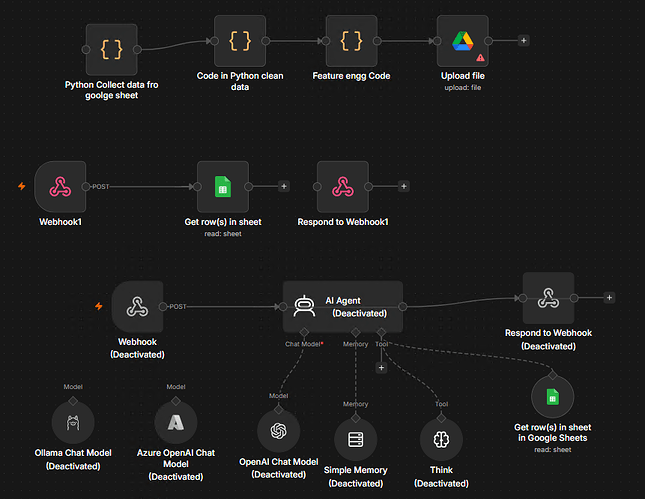The height and width of the screenshot is (499, 645).
Task: Select Get row(s) in sheet in Google Sheets tool
Action: coord(552,397)
